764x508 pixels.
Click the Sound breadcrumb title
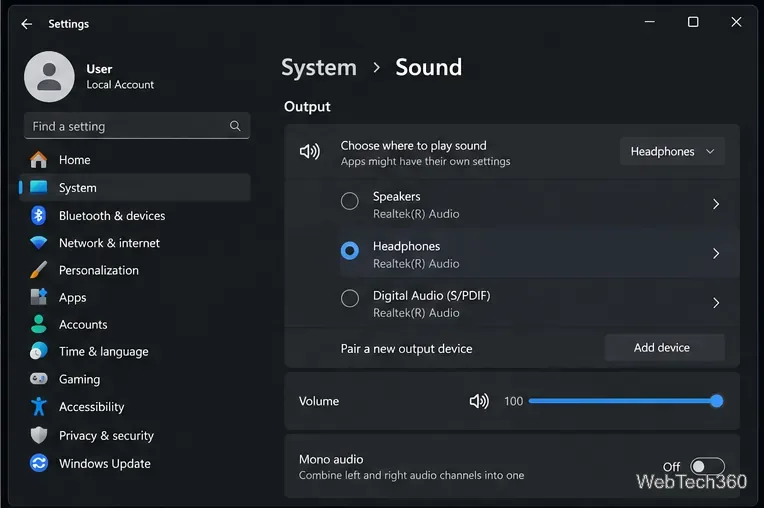click(x=428, y=67)
